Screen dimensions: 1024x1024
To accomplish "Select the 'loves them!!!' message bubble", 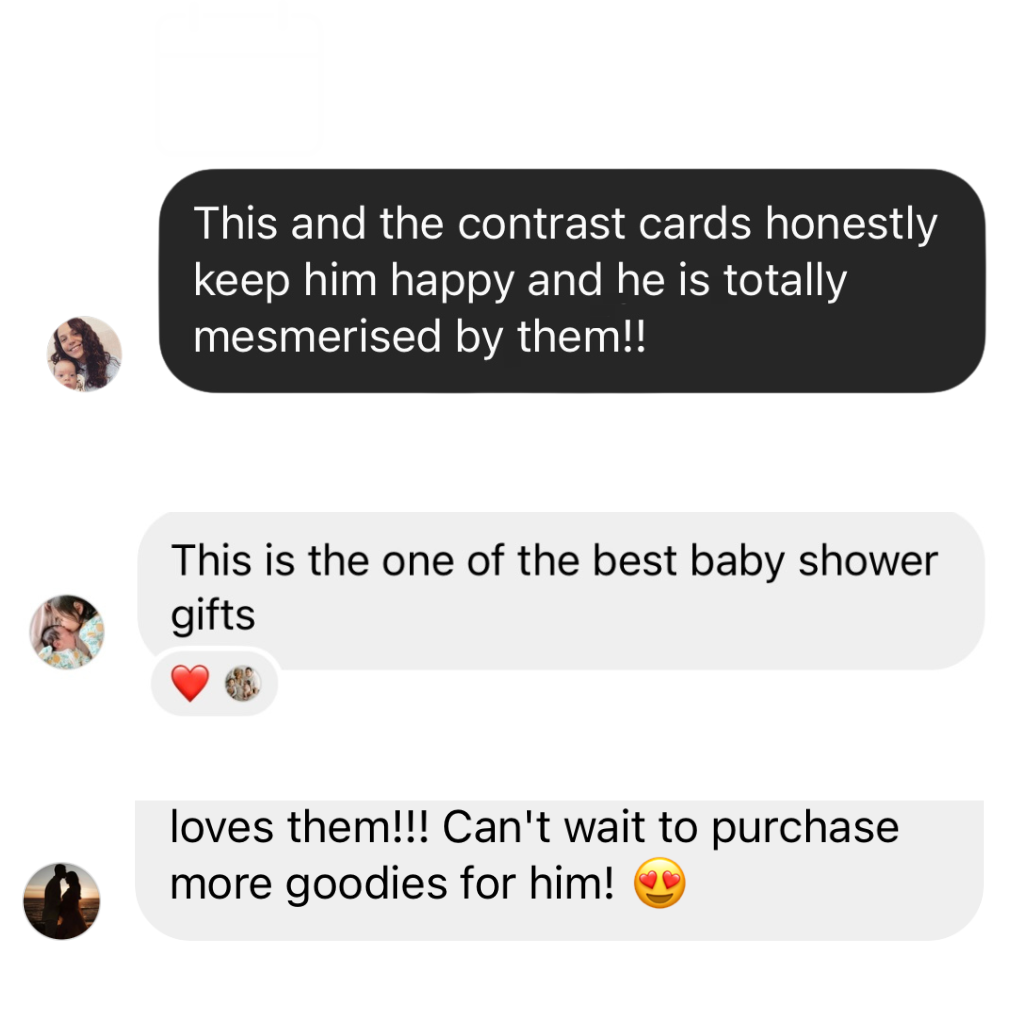I will [559, 870].
